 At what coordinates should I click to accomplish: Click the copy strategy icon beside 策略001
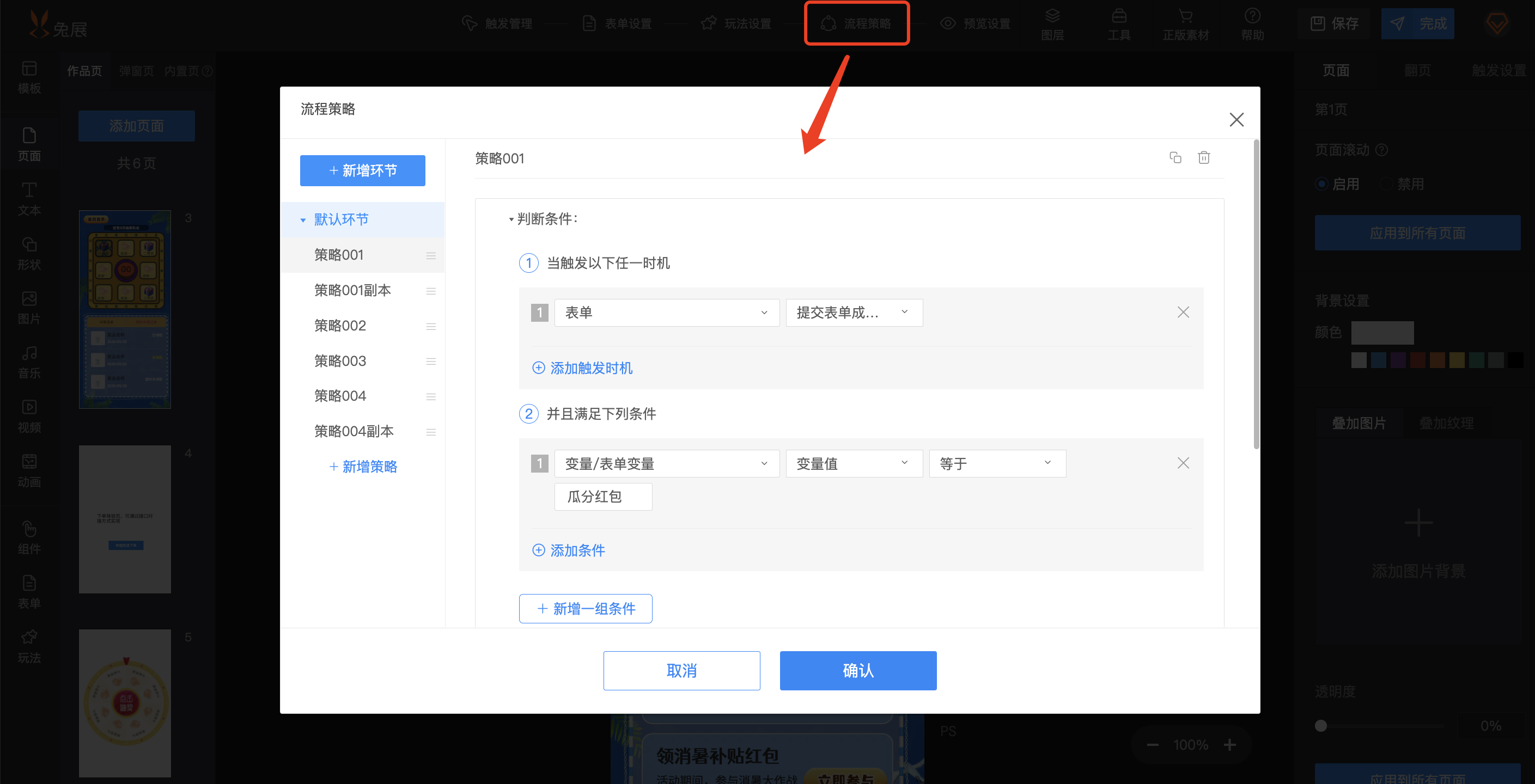coord(1175,158)
